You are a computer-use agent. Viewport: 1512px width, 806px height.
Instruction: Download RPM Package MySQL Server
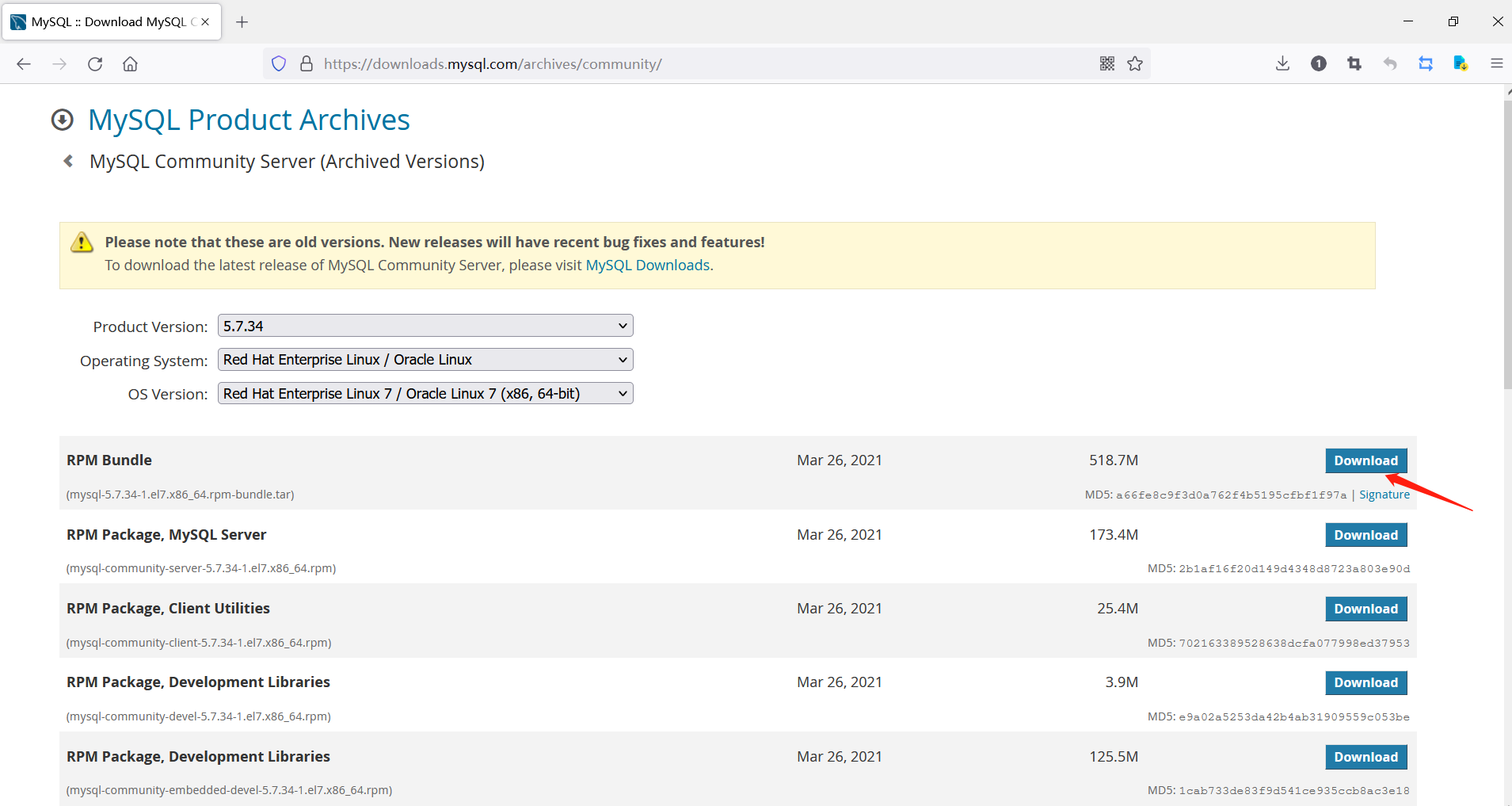(x=1366, y=535)
